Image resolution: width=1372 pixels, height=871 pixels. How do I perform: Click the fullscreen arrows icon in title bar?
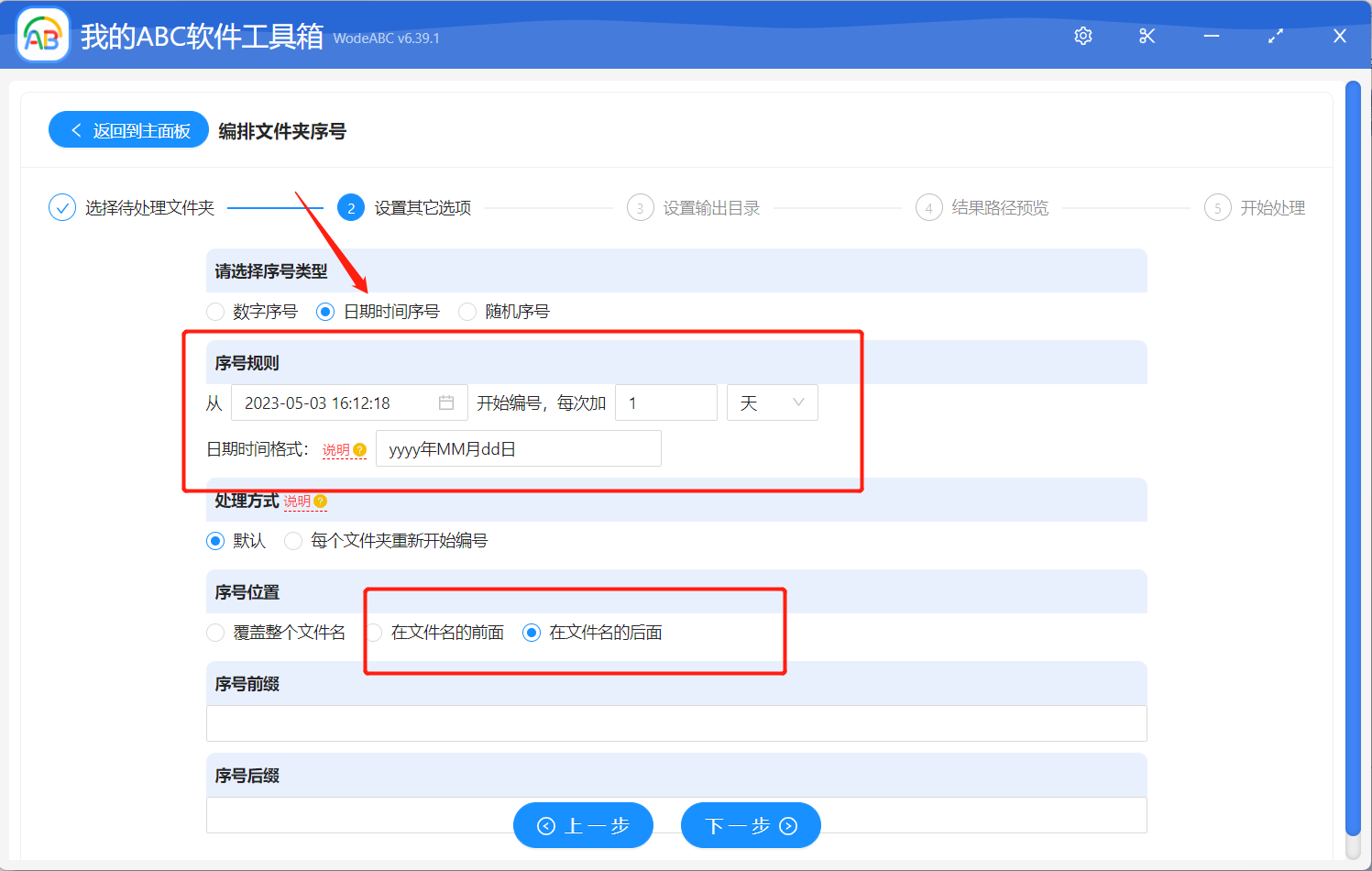coord(1275,36)
